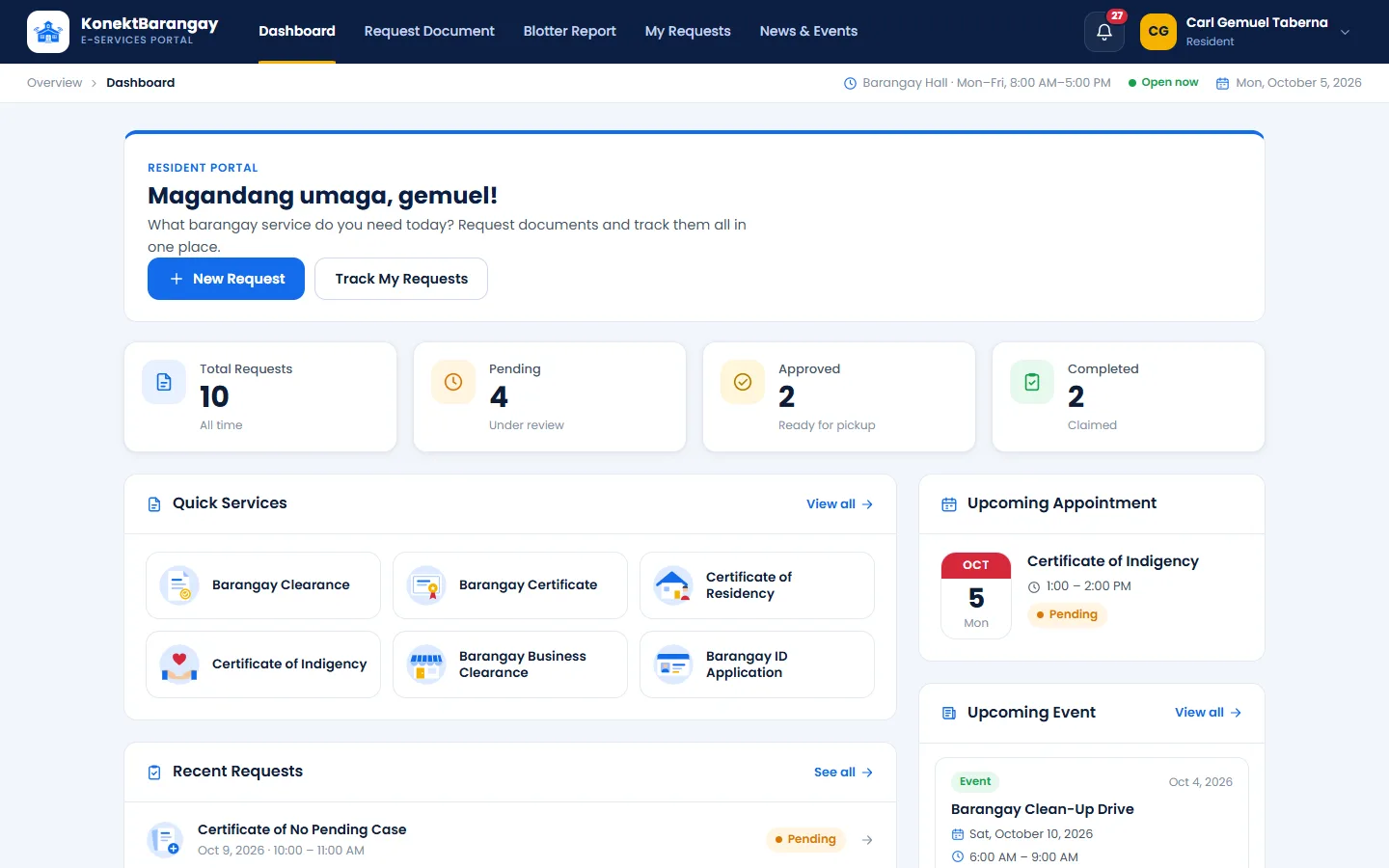This screenshot has width=1389, height=868.
Task: Click the clock icon beside Barangay Hall hours
Action: pos(850,84)
